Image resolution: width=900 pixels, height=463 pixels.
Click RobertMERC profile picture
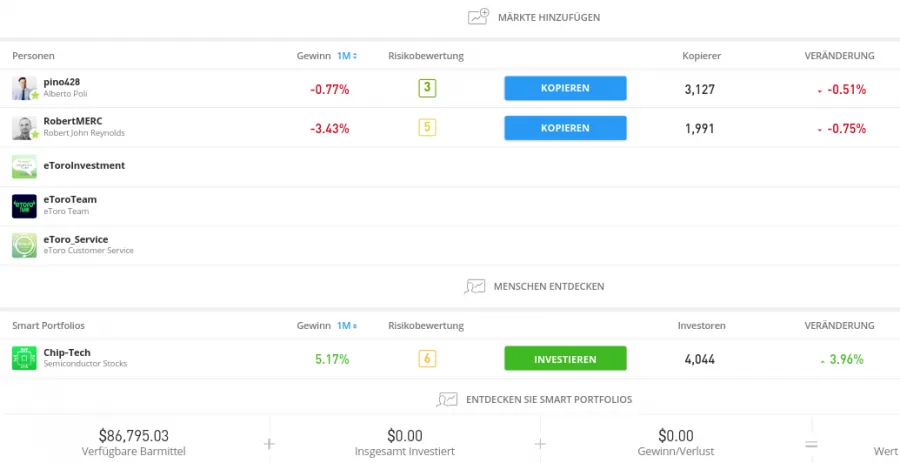coord(24,128)
